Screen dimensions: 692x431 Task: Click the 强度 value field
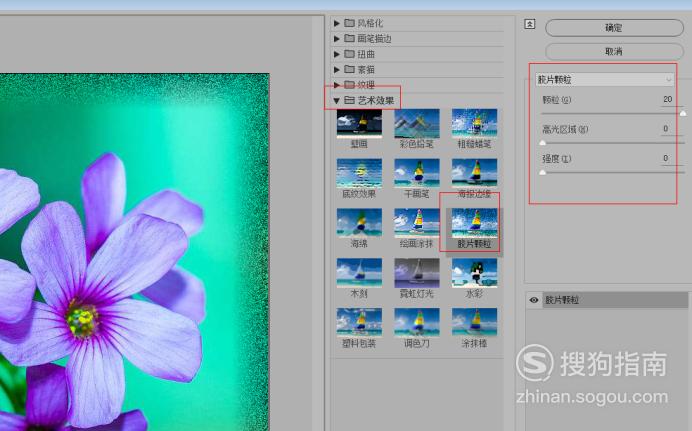[x=672, y=158]
